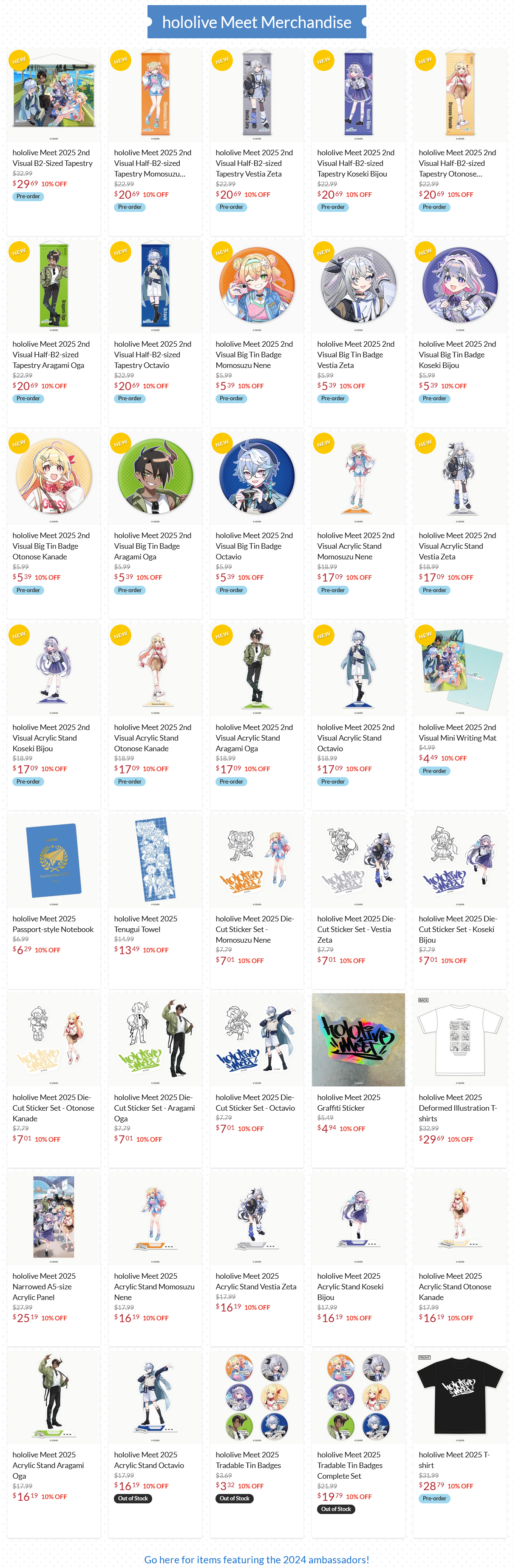
Task: Click the Deformed Illustration T-shirts title
Action: [x=458, y=1107]
